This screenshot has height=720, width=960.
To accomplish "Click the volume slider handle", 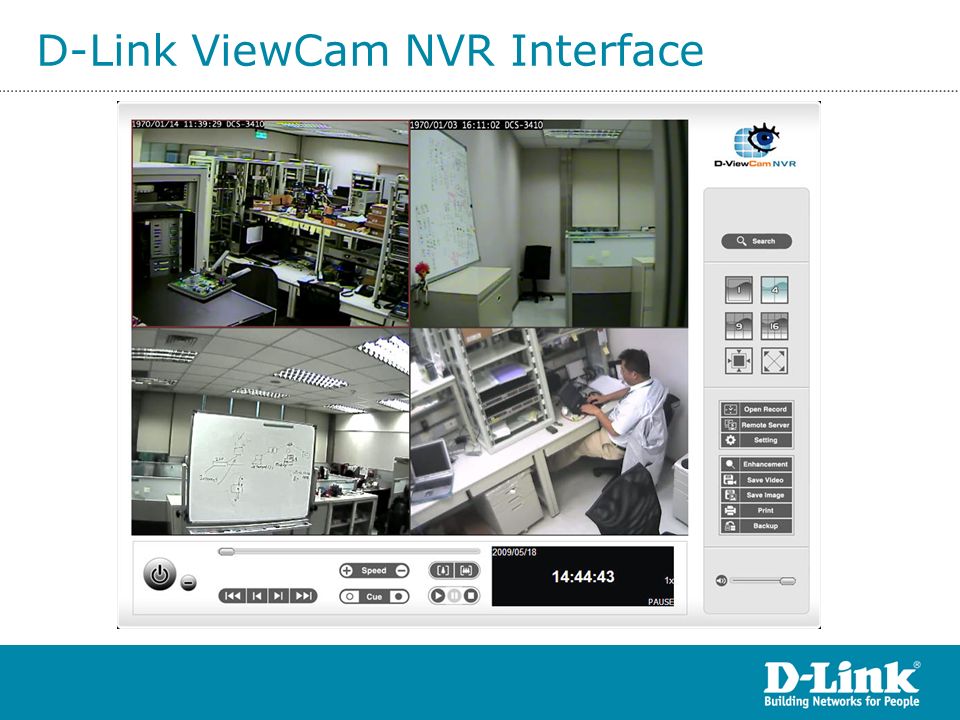I will 788,580.
